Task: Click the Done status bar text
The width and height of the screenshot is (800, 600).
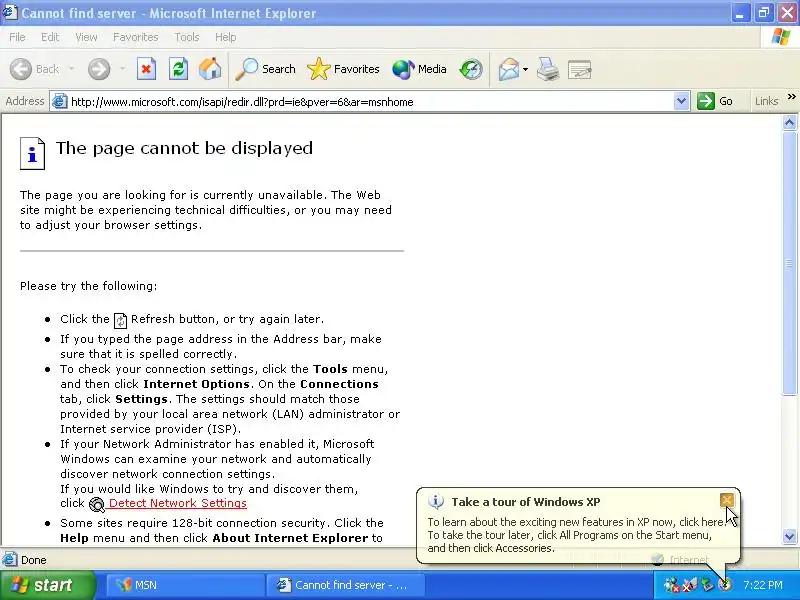Action: (x=34, y=560)
